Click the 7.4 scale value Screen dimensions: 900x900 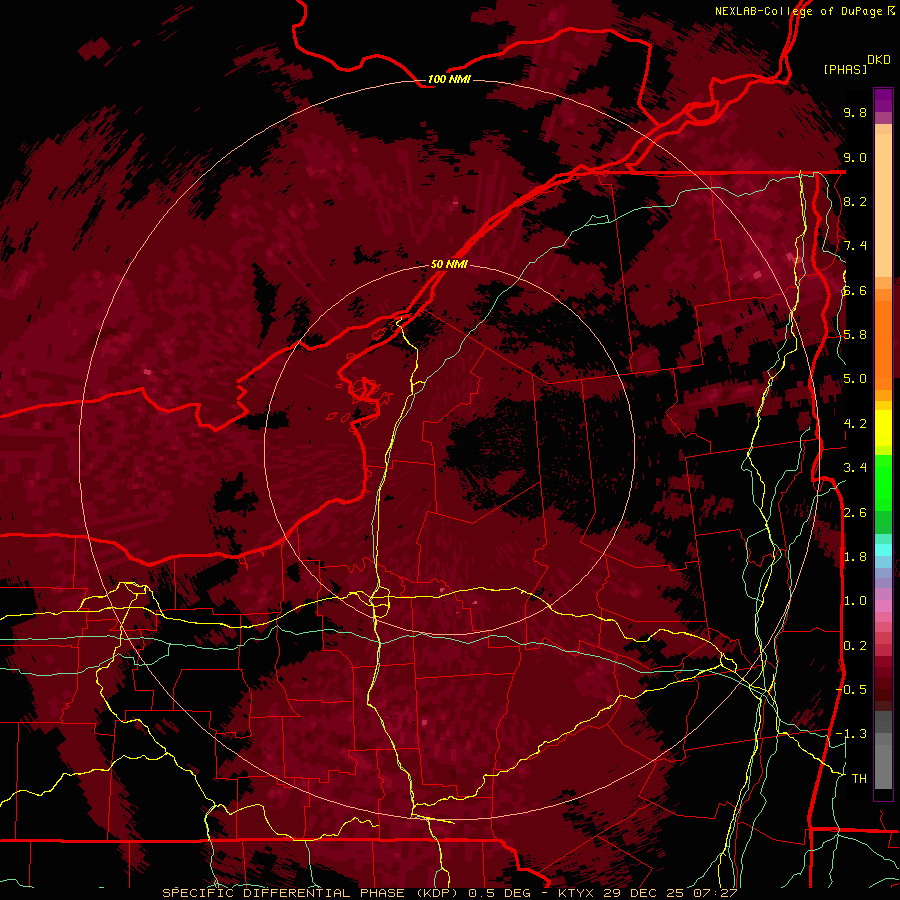click(x=855, y=246)
